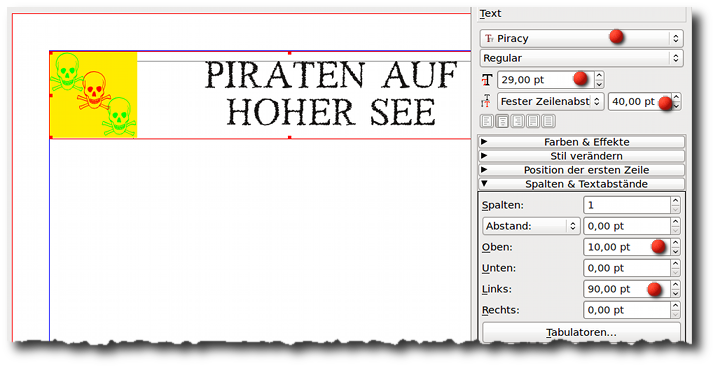Click the Oben 10,00 pt field

pyautogui.click(x=627, y=247)
